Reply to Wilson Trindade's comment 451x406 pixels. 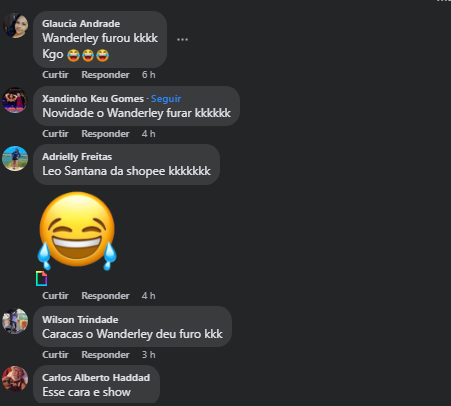point(105,355)
